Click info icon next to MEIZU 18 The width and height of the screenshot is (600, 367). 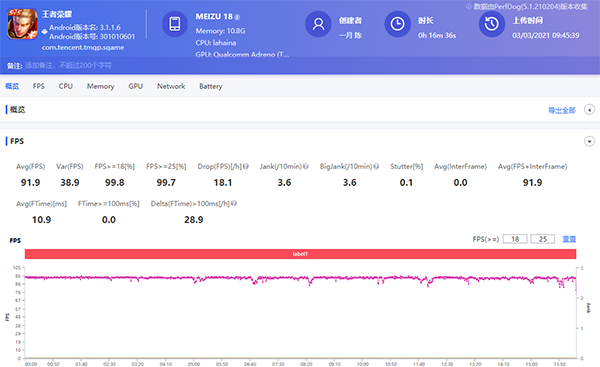point(237,17)
